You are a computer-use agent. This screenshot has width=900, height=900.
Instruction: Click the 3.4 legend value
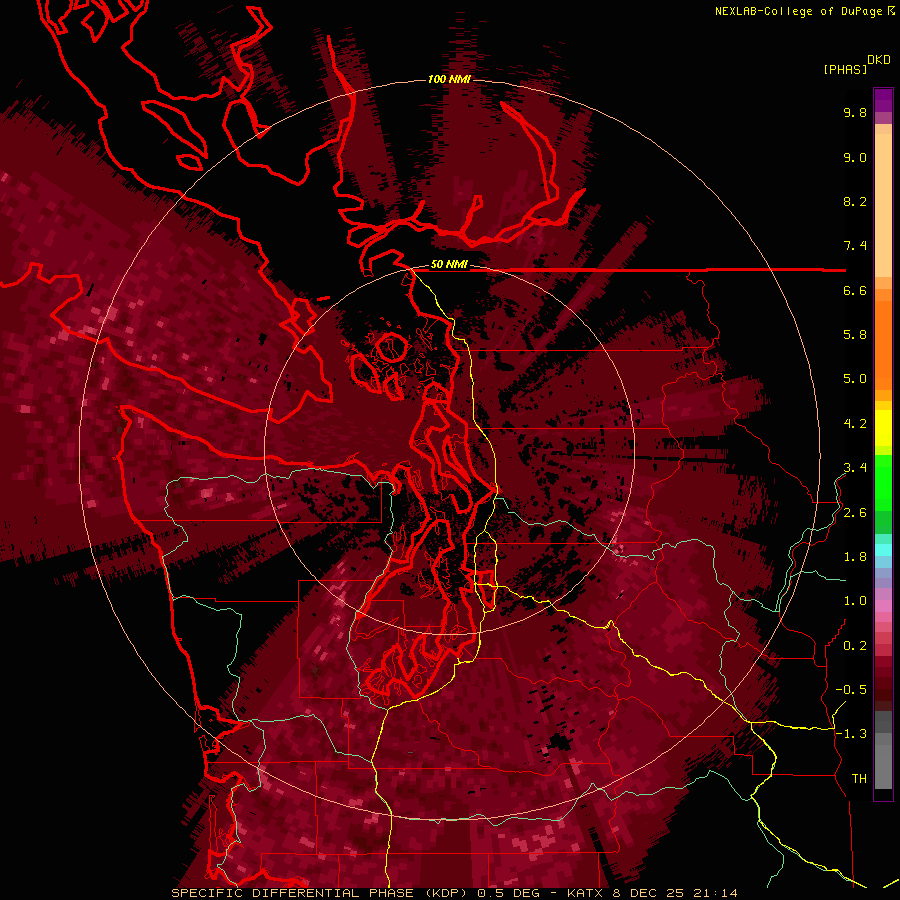point(855,468)
